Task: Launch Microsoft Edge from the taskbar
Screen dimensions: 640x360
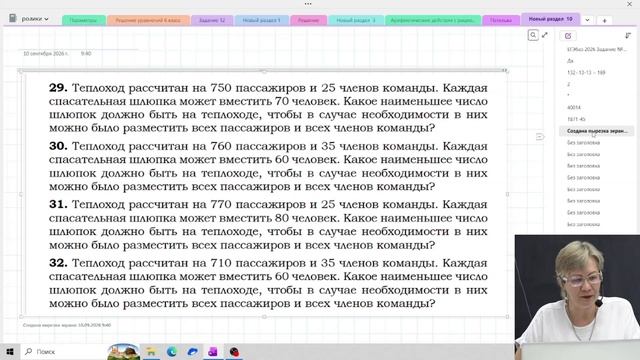Action: pos(172,351)
